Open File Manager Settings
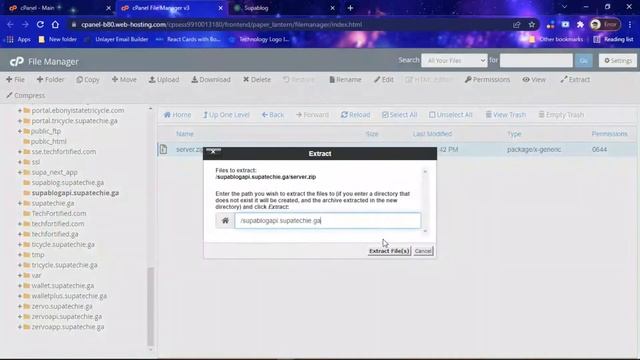Viewport: 640px width, 360px height. coord(618,60)
